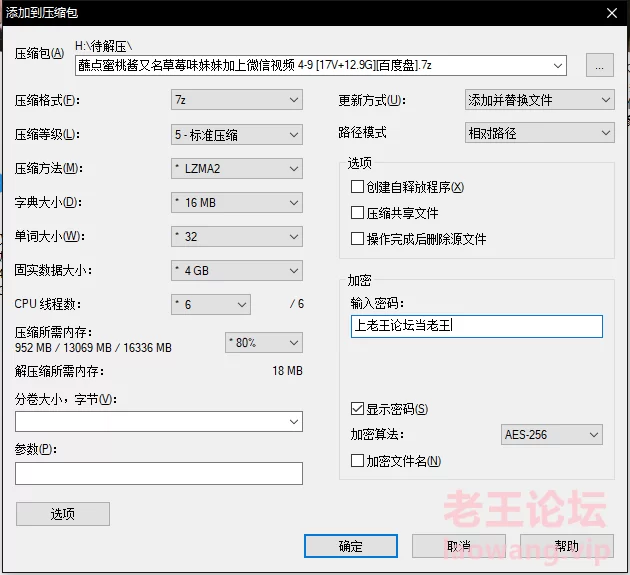
Task: Click the 18 MB decompression memory value
Action: 287,371
